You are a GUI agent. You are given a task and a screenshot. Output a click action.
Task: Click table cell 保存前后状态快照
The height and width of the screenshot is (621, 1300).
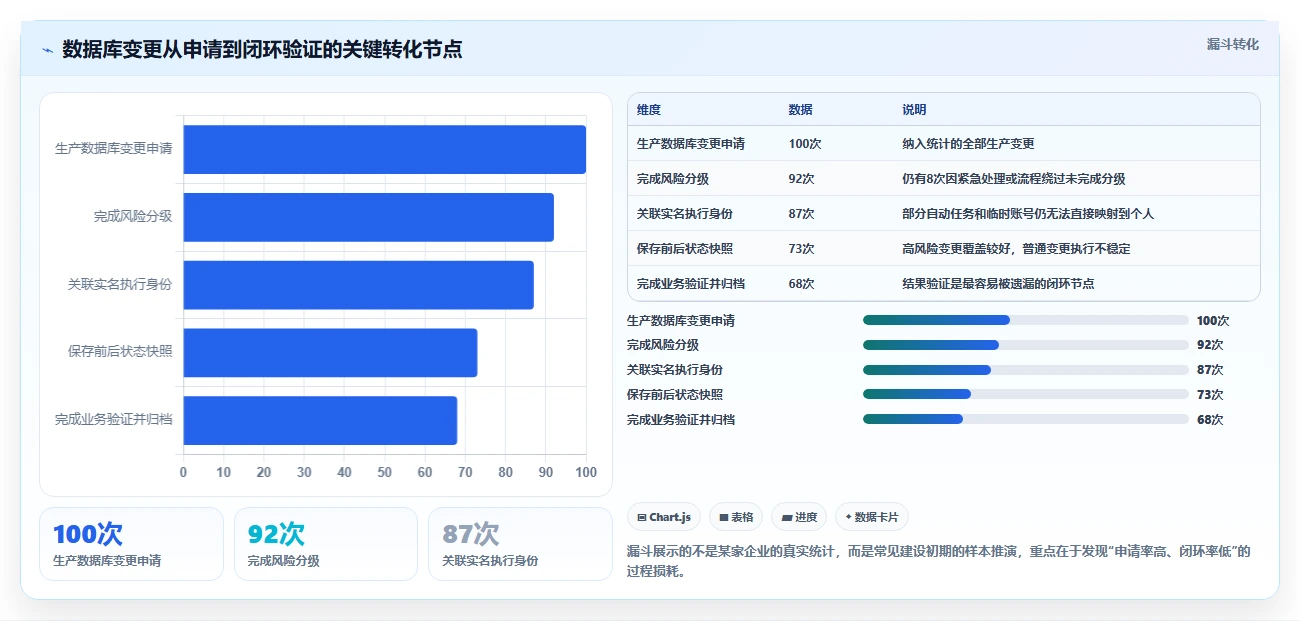(x=685, y=249)
